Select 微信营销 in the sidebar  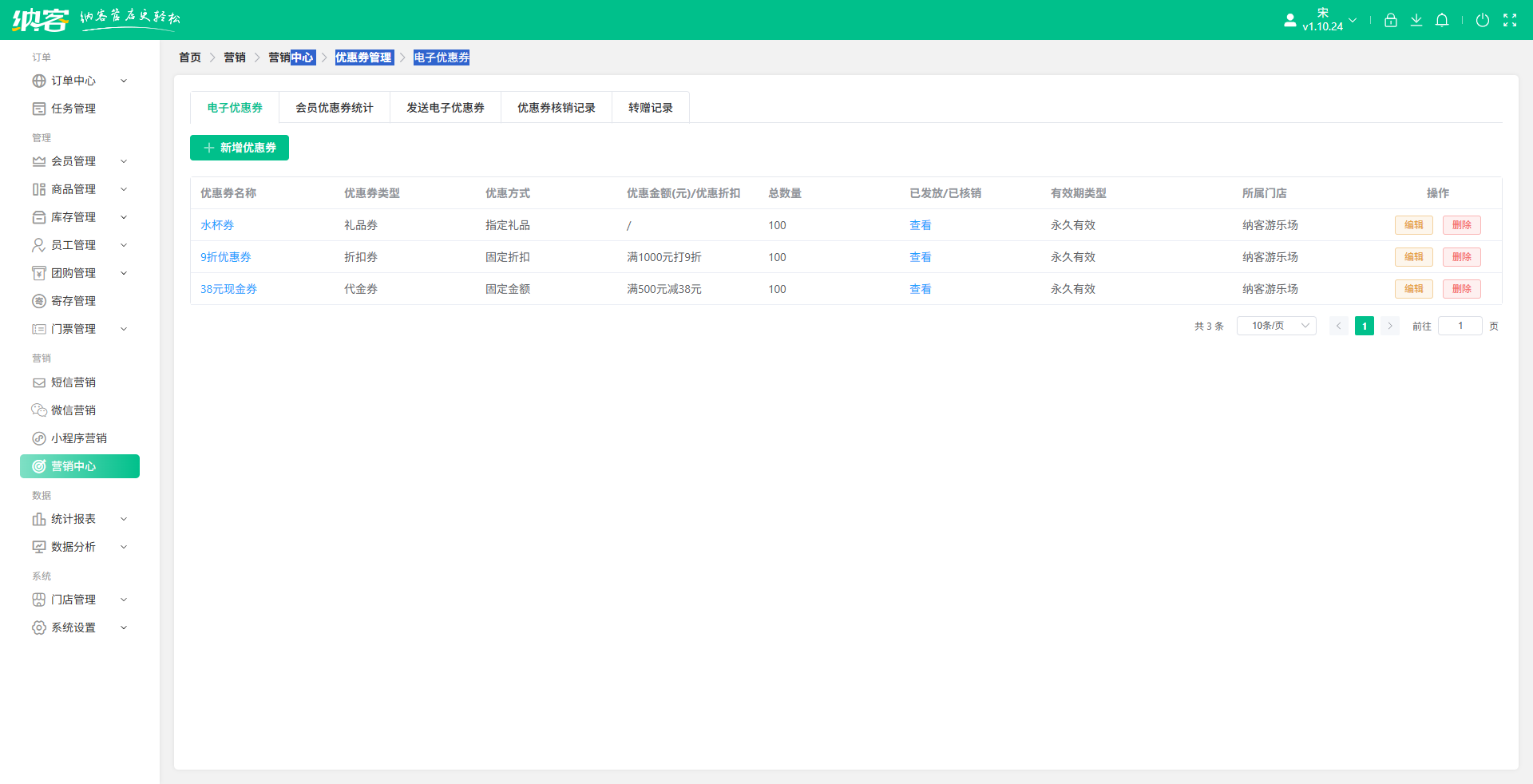pos(73,410)
